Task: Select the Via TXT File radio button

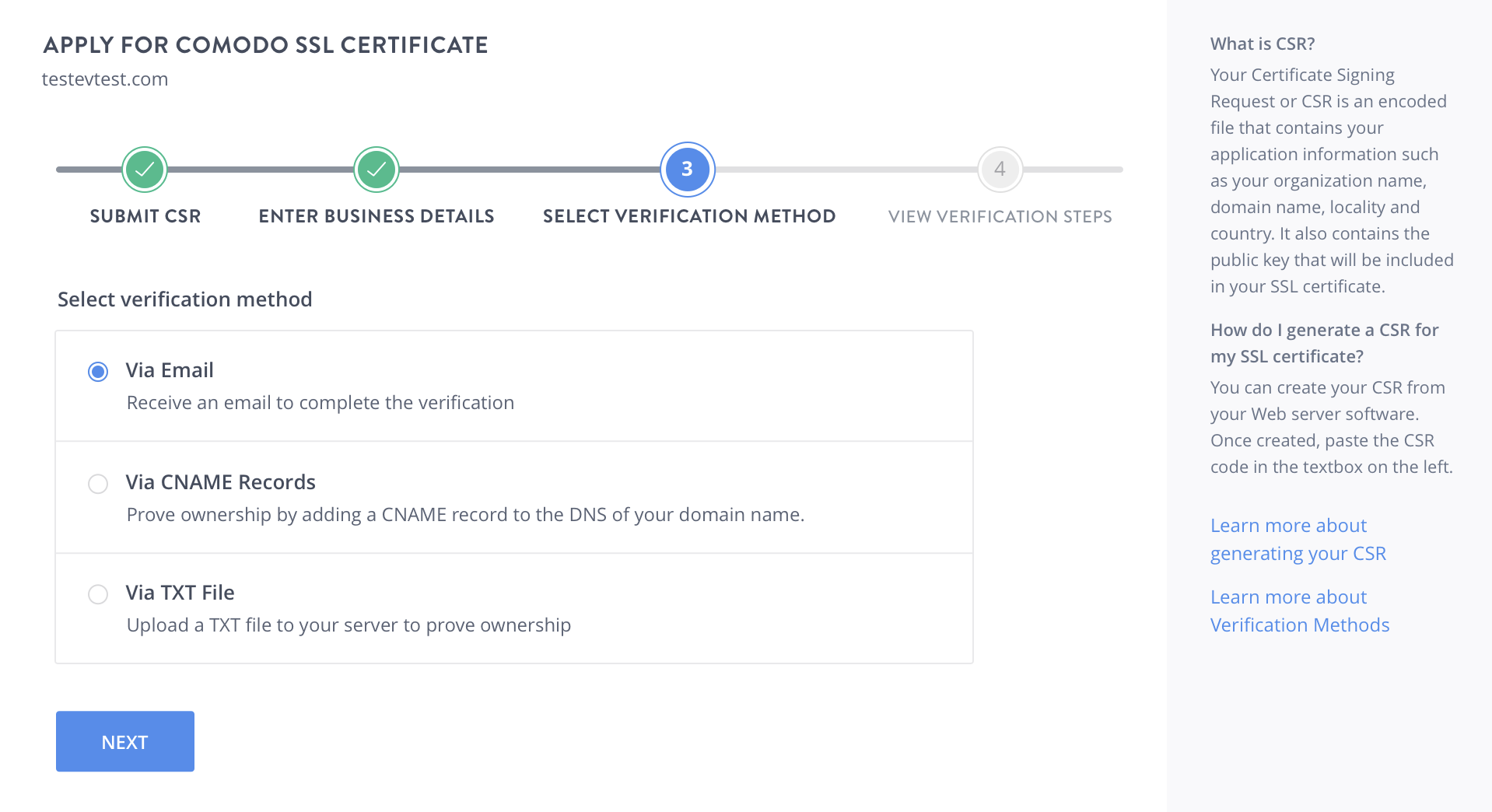Action: point(98,594)
